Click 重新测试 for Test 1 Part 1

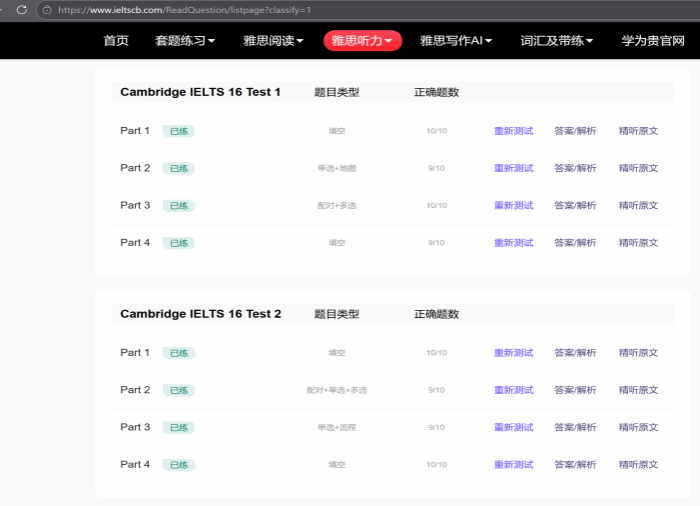513,131
